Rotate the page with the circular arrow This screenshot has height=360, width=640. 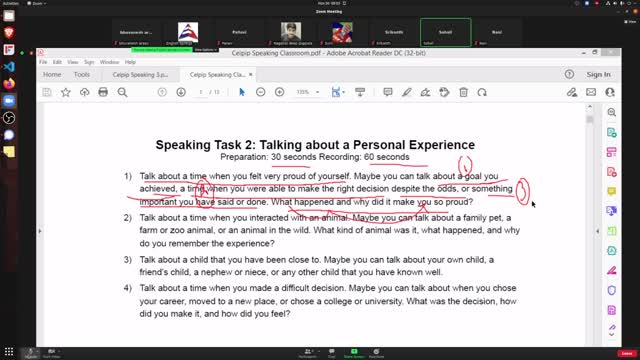pos(482,92)
